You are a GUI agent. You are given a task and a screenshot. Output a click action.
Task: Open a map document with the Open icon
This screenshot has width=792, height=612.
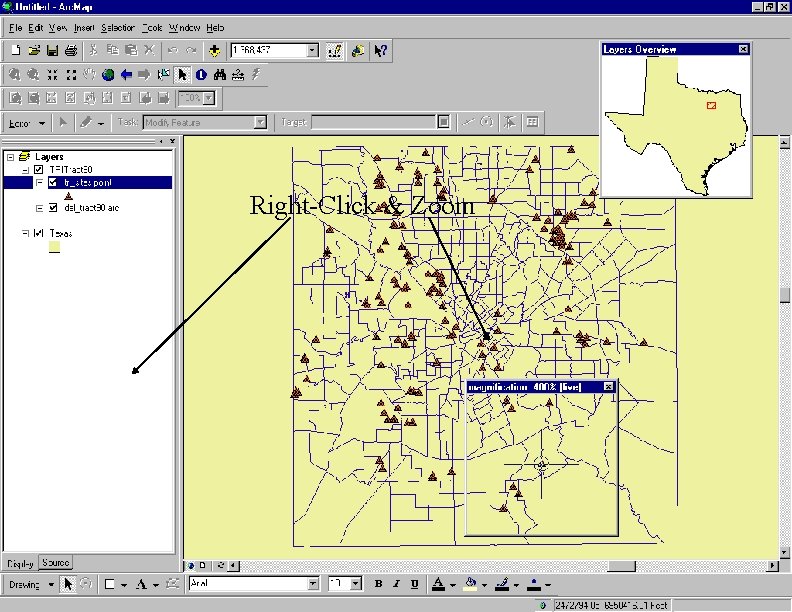[34, 50]
